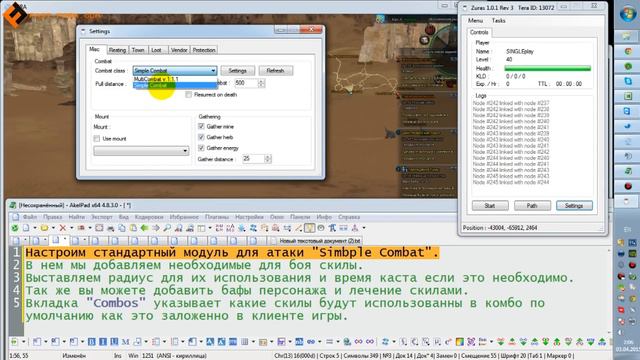Click the spinner arrows next to value 500
The height and width of the screenshot is (360, 640).
[261, 83]
